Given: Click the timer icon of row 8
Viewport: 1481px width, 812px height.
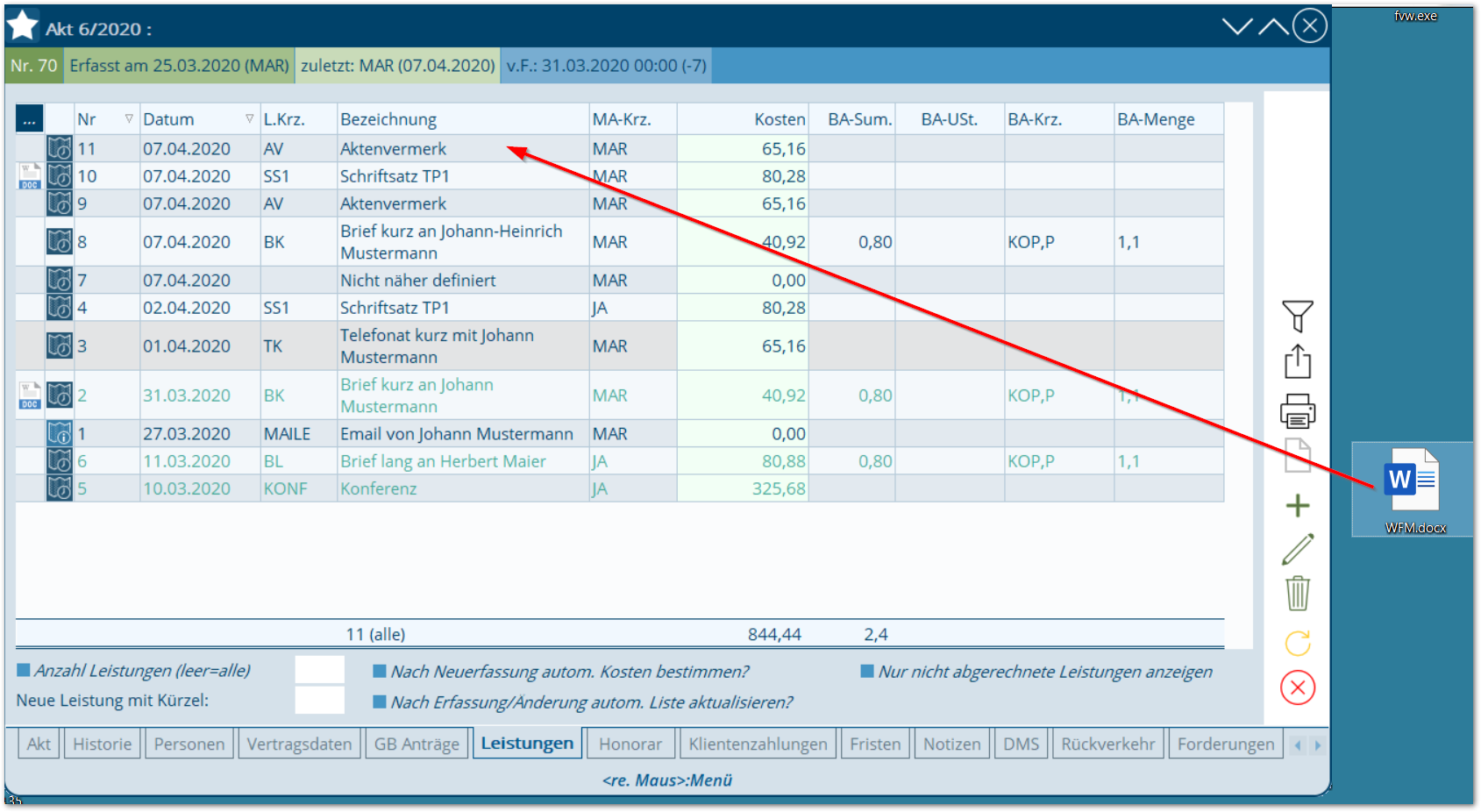Looking at the screenshot, I should pos(60,241).
